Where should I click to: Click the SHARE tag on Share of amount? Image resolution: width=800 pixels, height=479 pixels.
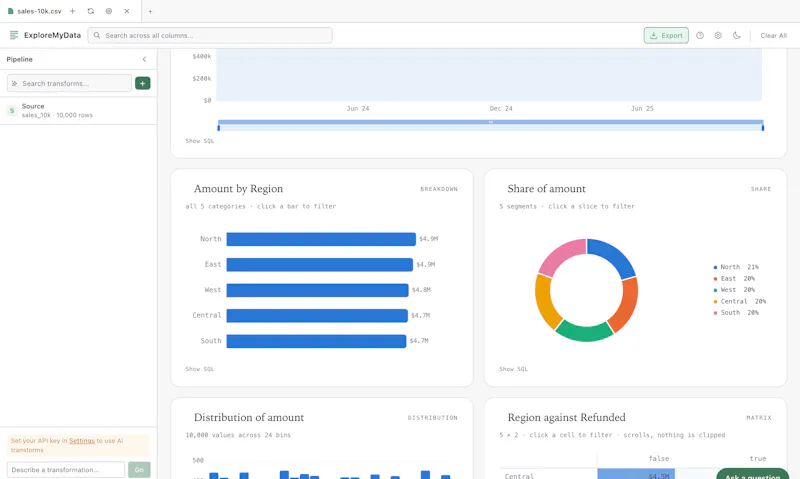pyautogui.click(x=761, y=189)
